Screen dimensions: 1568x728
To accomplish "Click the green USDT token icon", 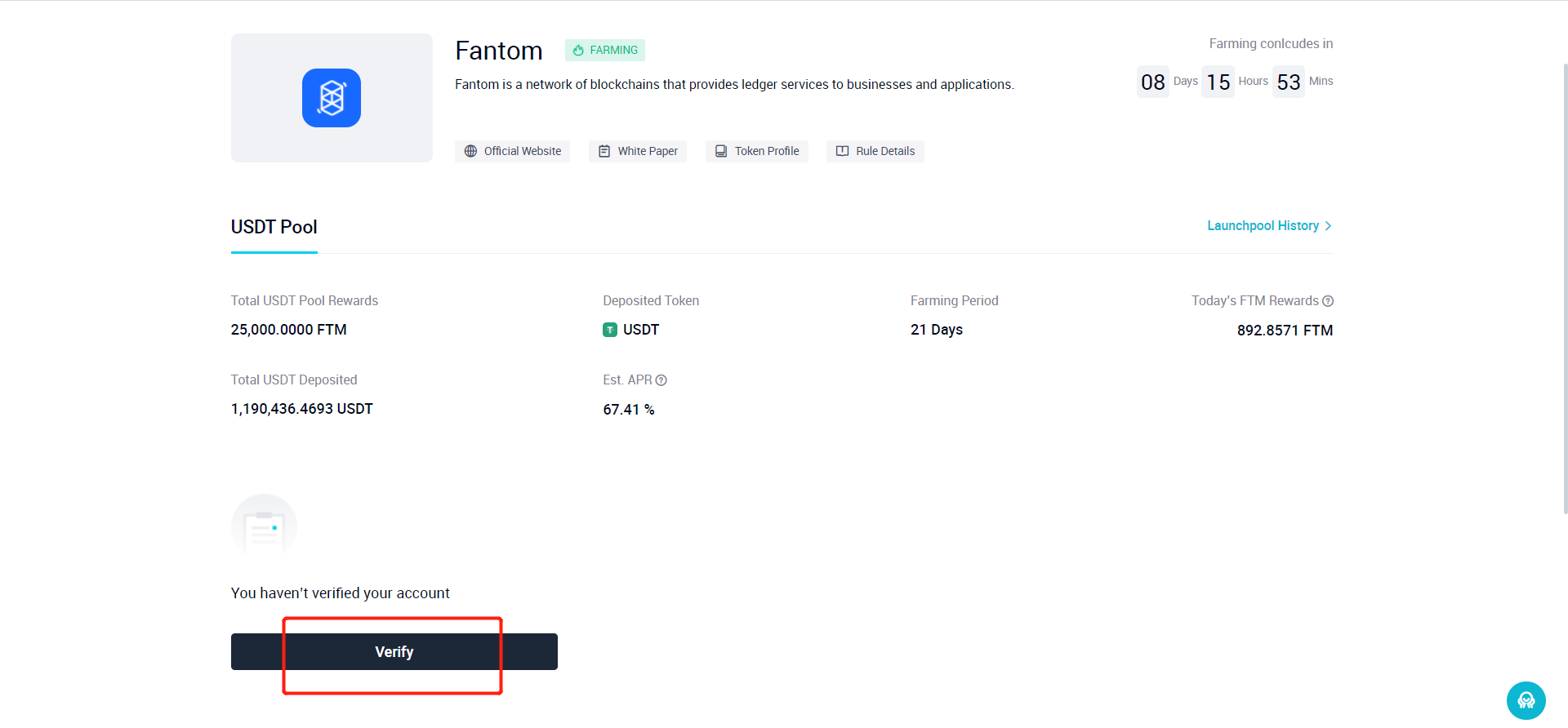I will point(610,330).
